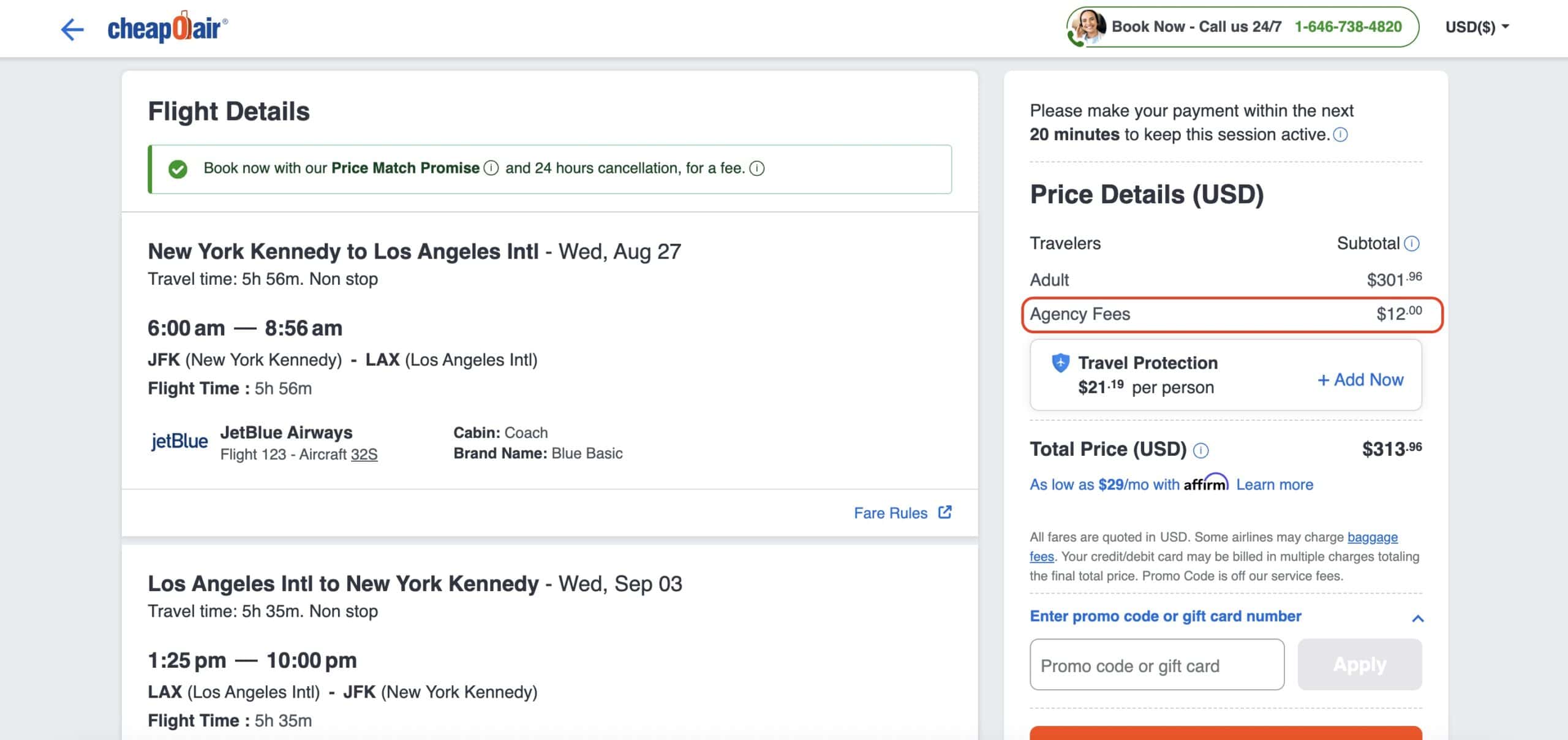This screenshot has width=1568, height=740.
Task: Focus the promo code or gift card field
Action: (1156, 665)
